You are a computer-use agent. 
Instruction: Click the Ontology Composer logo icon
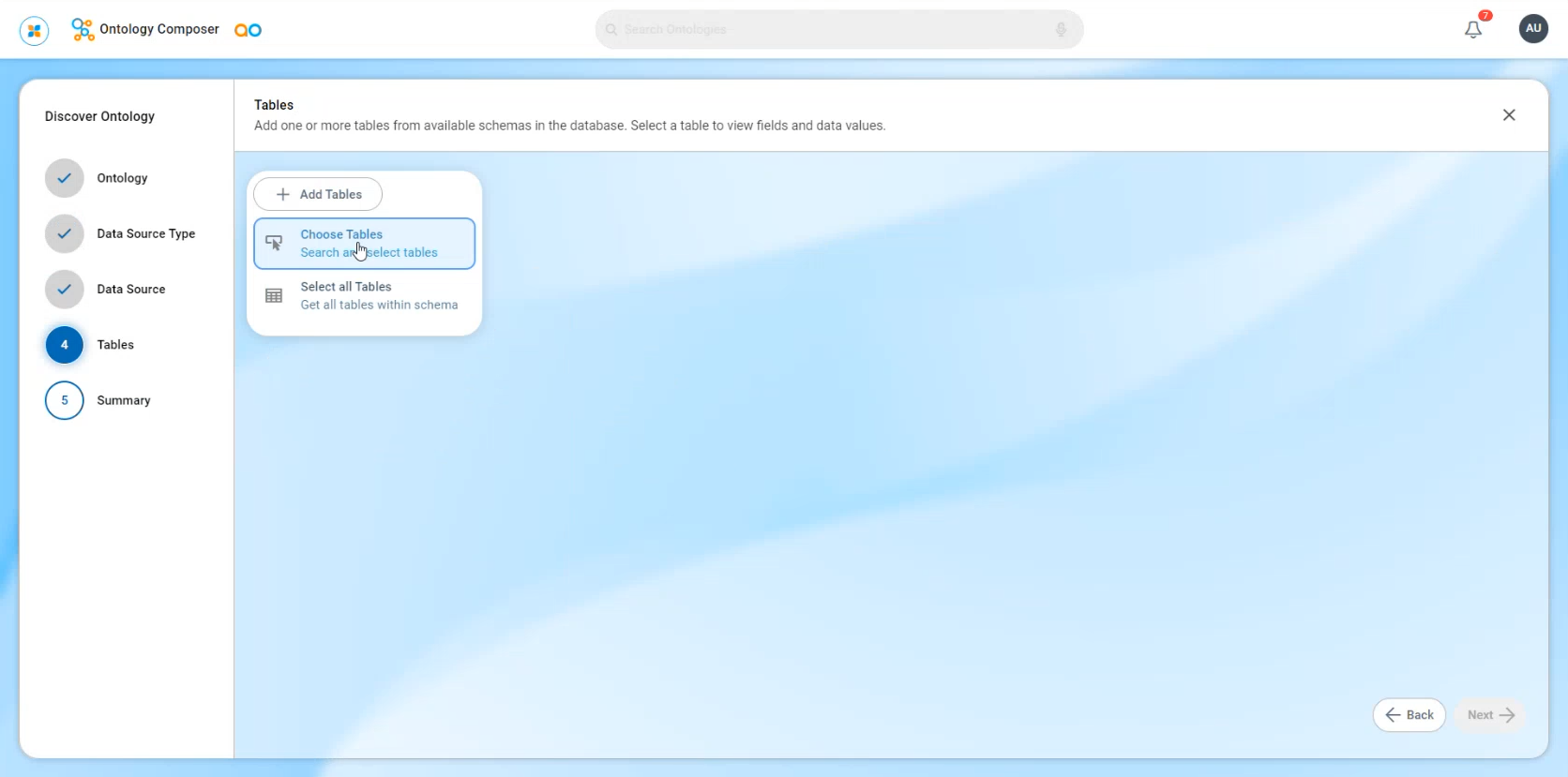click(x=83, y=30)
